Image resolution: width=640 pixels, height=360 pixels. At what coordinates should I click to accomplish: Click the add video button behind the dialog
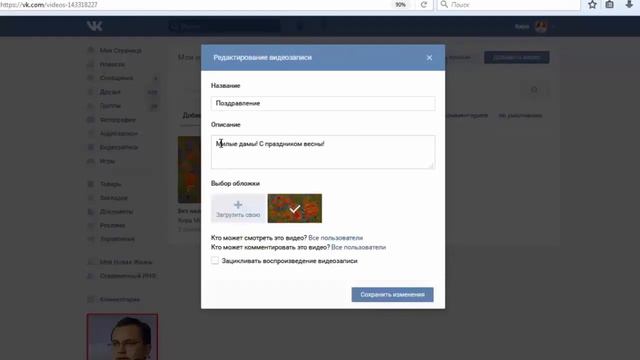click(x=516, y=58)
